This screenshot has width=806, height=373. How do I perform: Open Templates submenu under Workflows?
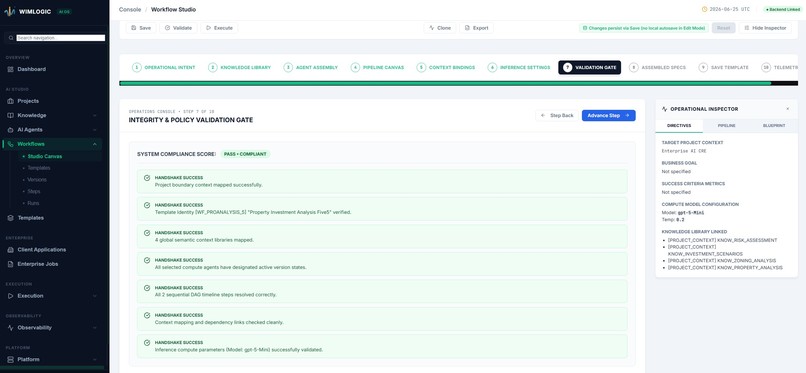click(x=39, y=168)
